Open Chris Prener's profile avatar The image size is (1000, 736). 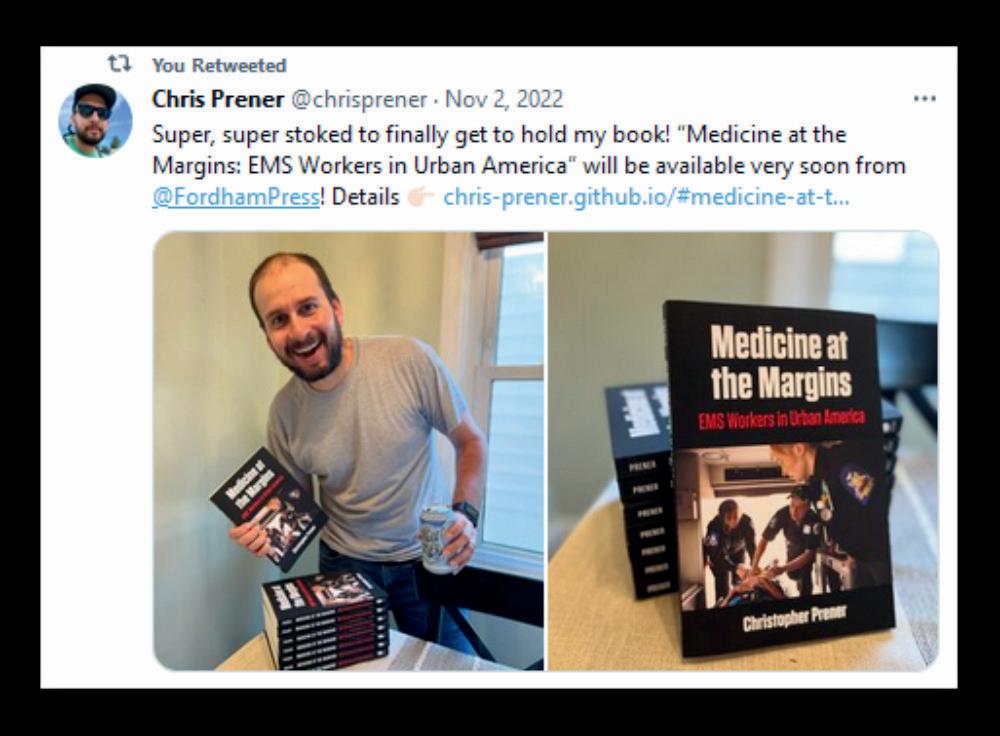pos(95,120)
